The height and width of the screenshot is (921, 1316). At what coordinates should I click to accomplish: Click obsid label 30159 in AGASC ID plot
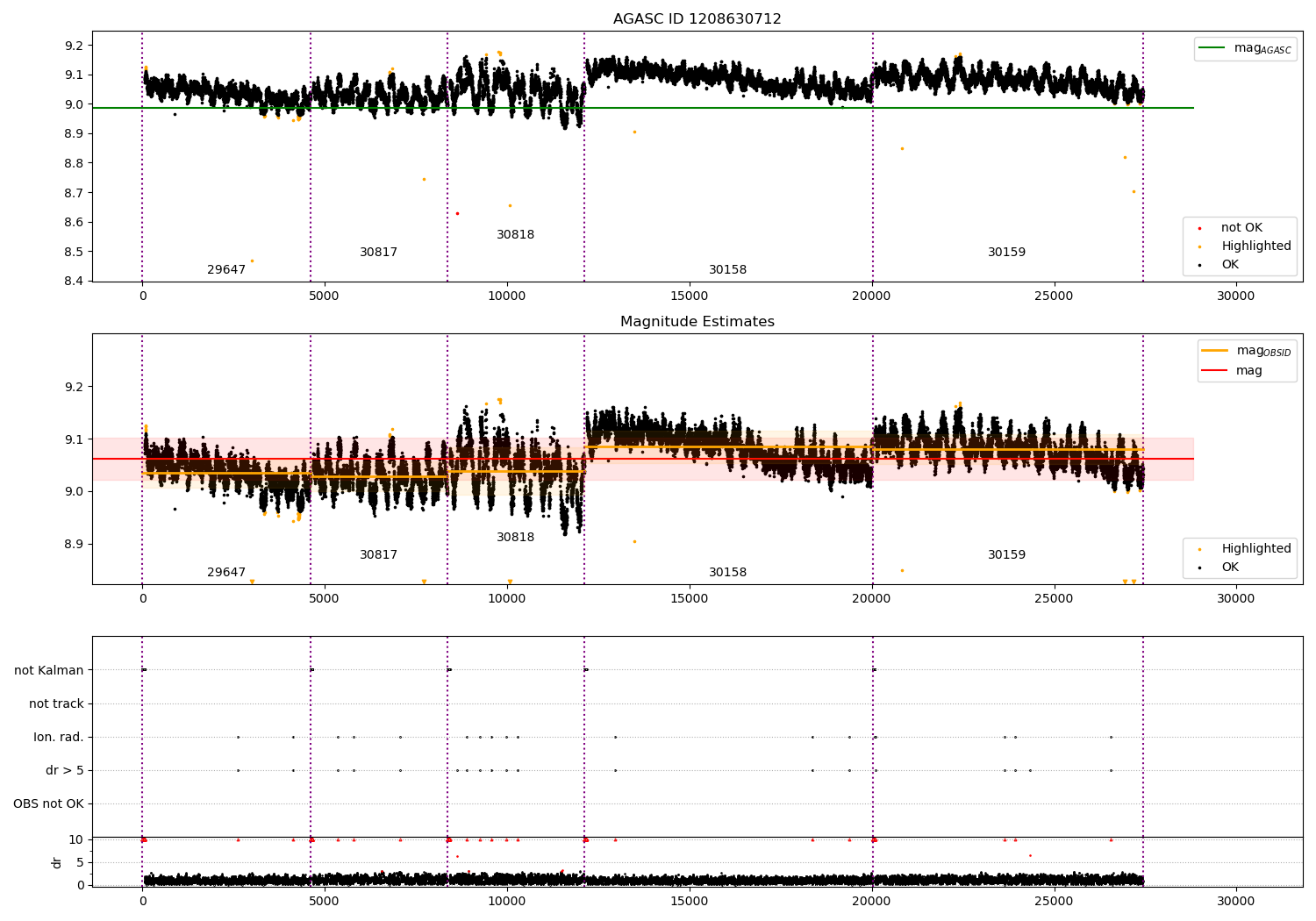coord(1006,252)
